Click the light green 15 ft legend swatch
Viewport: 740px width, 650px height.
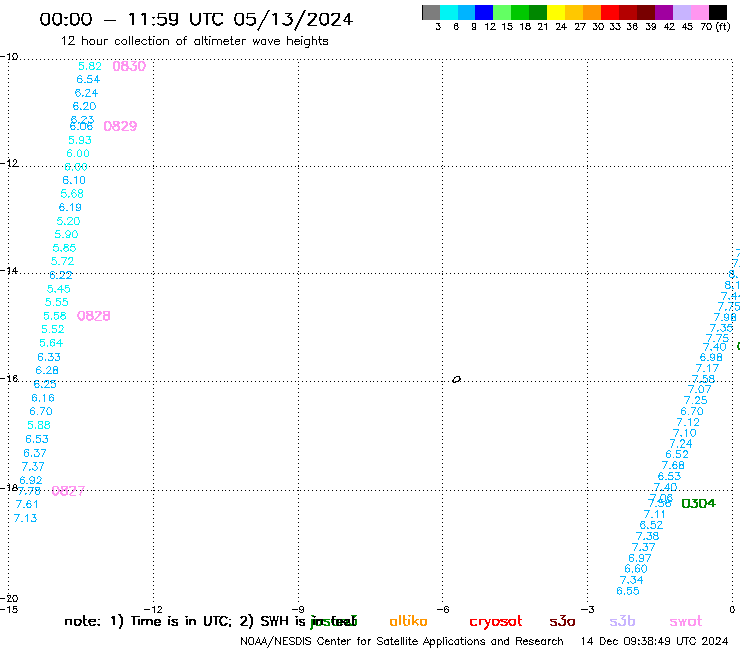(x=502, y=12)
